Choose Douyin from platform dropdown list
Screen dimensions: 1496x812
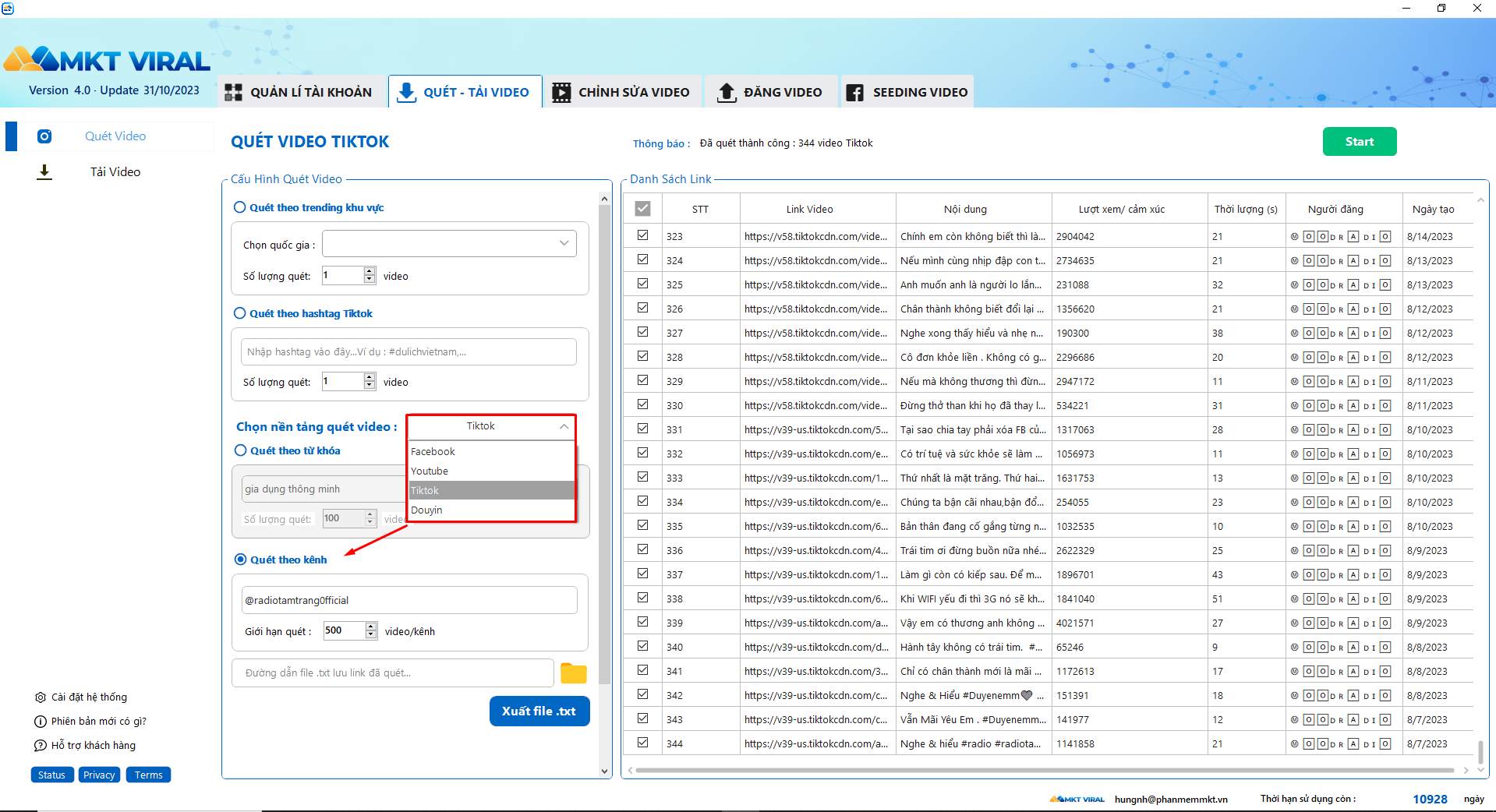coord(492,510)
